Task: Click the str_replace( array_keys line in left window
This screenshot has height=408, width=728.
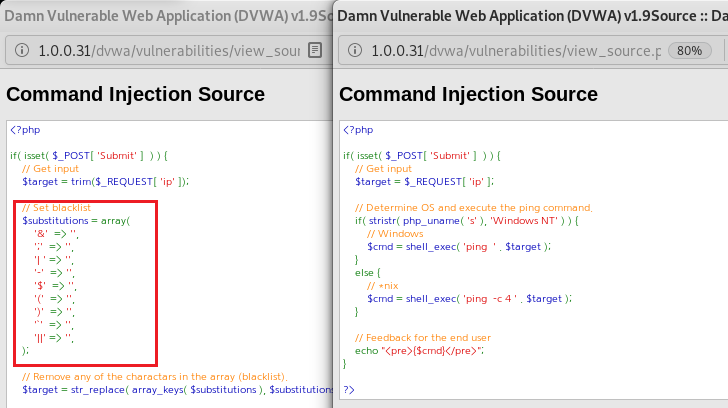Action: pyautogui.click(x=177, y=389)
